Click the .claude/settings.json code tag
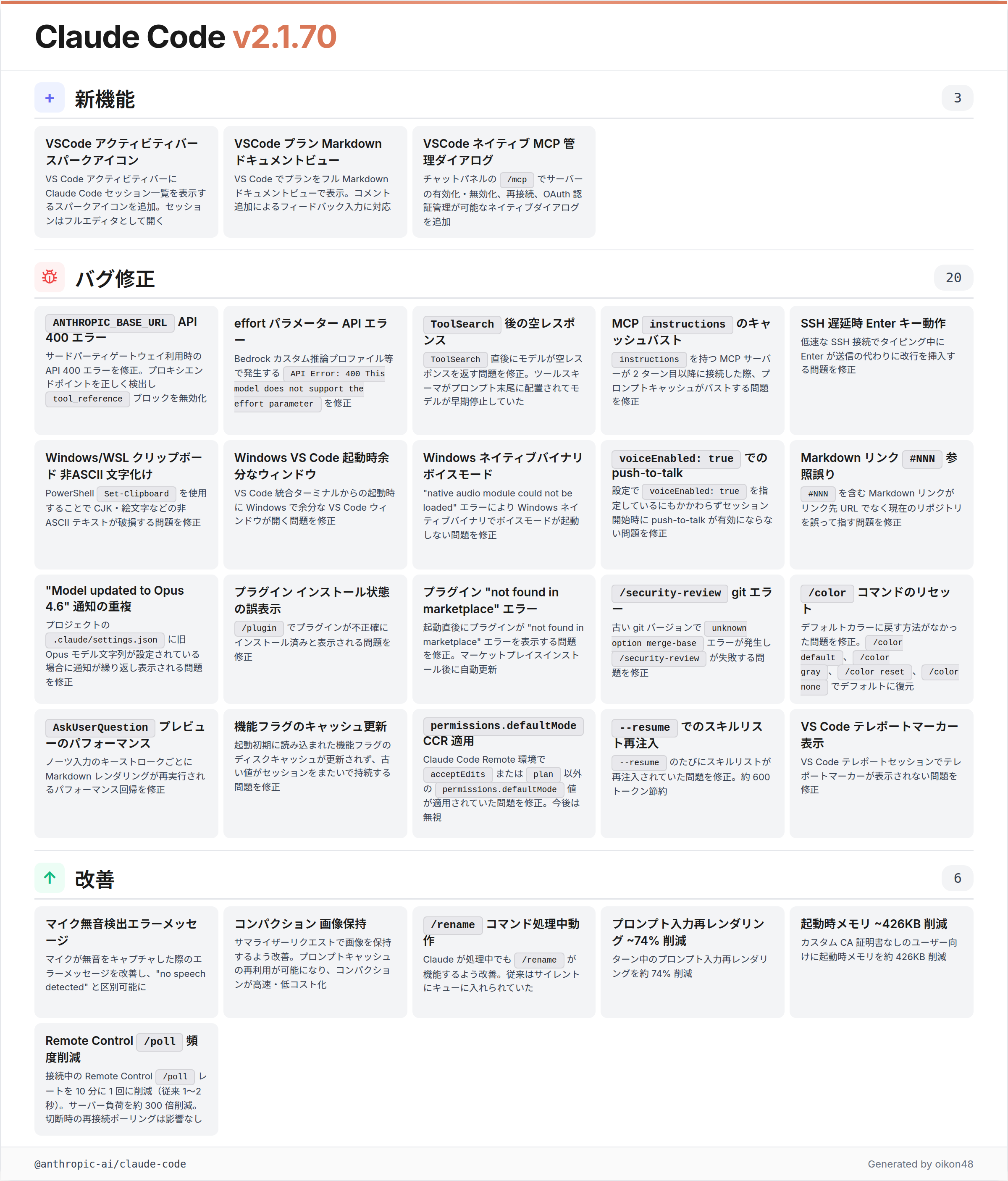Image resolution: width=1008 pixels, height=1181 pixels. coord(105,640)
